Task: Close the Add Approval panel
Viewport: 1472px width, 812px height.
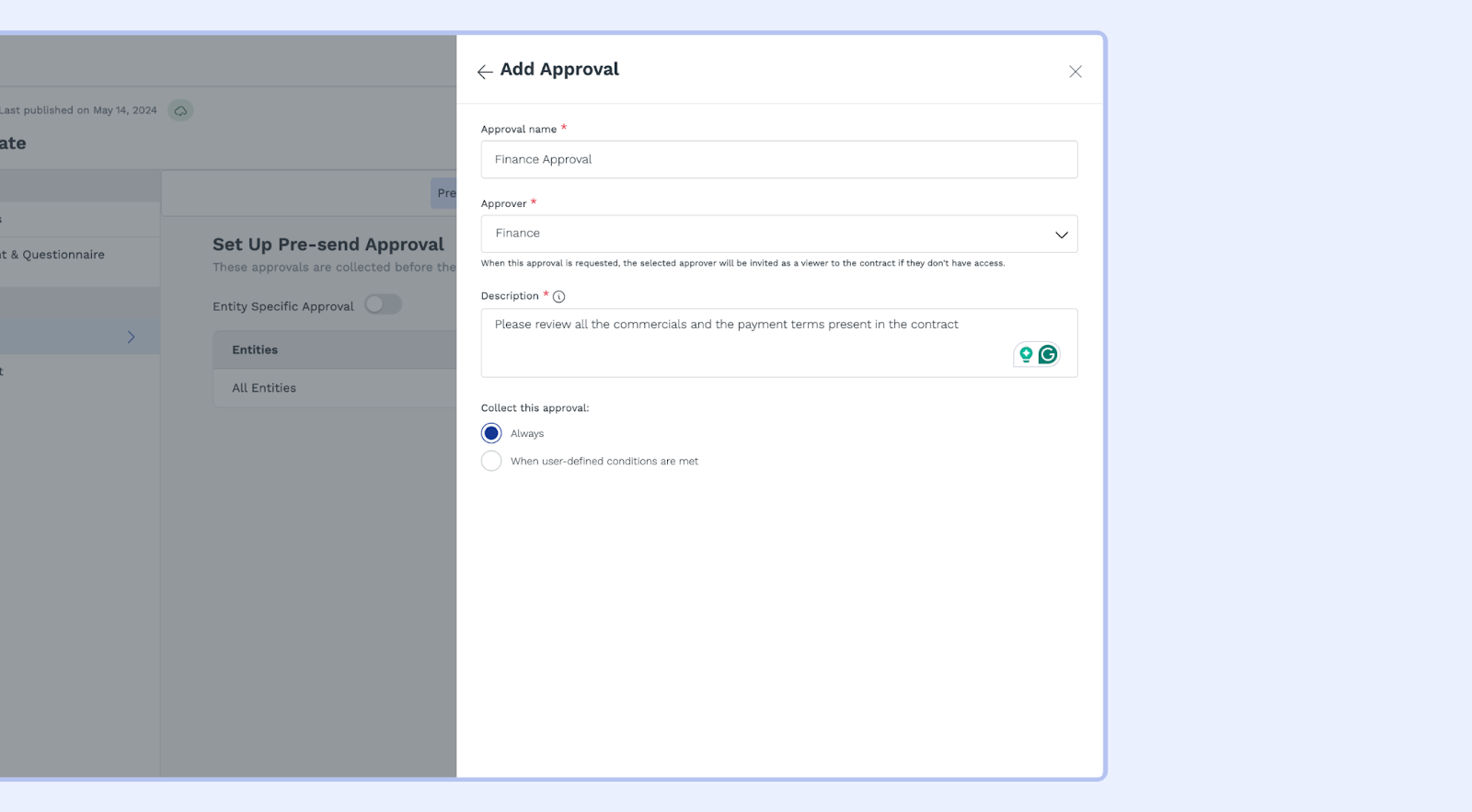Action: point(1075,72)
